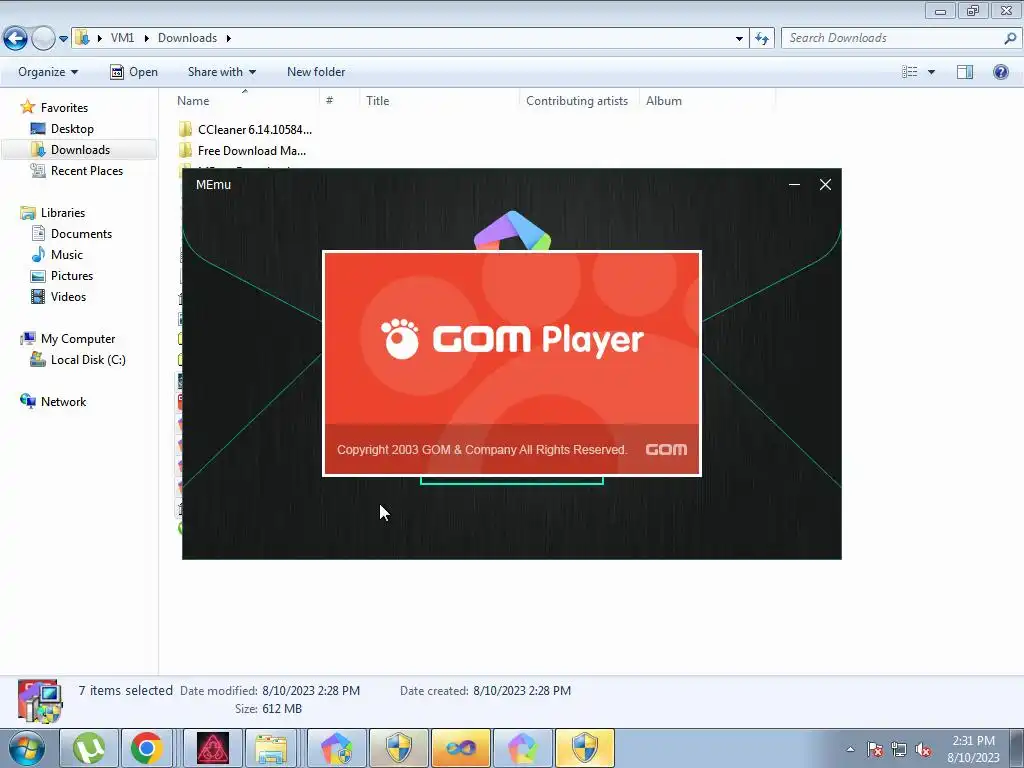Minimize the MEmu installer window
This screenshot has height=768, width=1024.
click(x=794, y=185)
